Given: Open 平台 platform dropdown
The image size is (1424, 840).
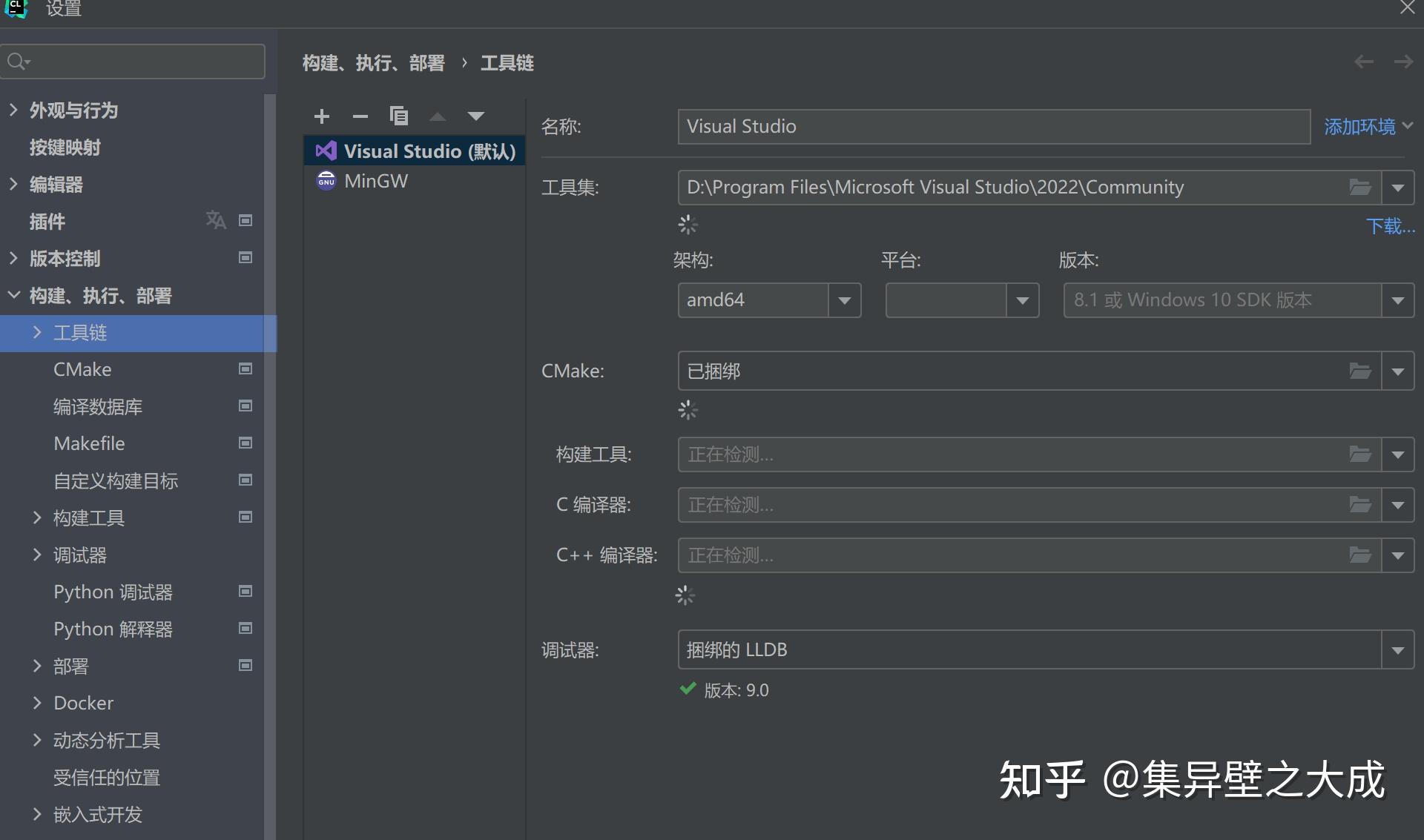Looking at the screenshot, I should pos(1022,300).
